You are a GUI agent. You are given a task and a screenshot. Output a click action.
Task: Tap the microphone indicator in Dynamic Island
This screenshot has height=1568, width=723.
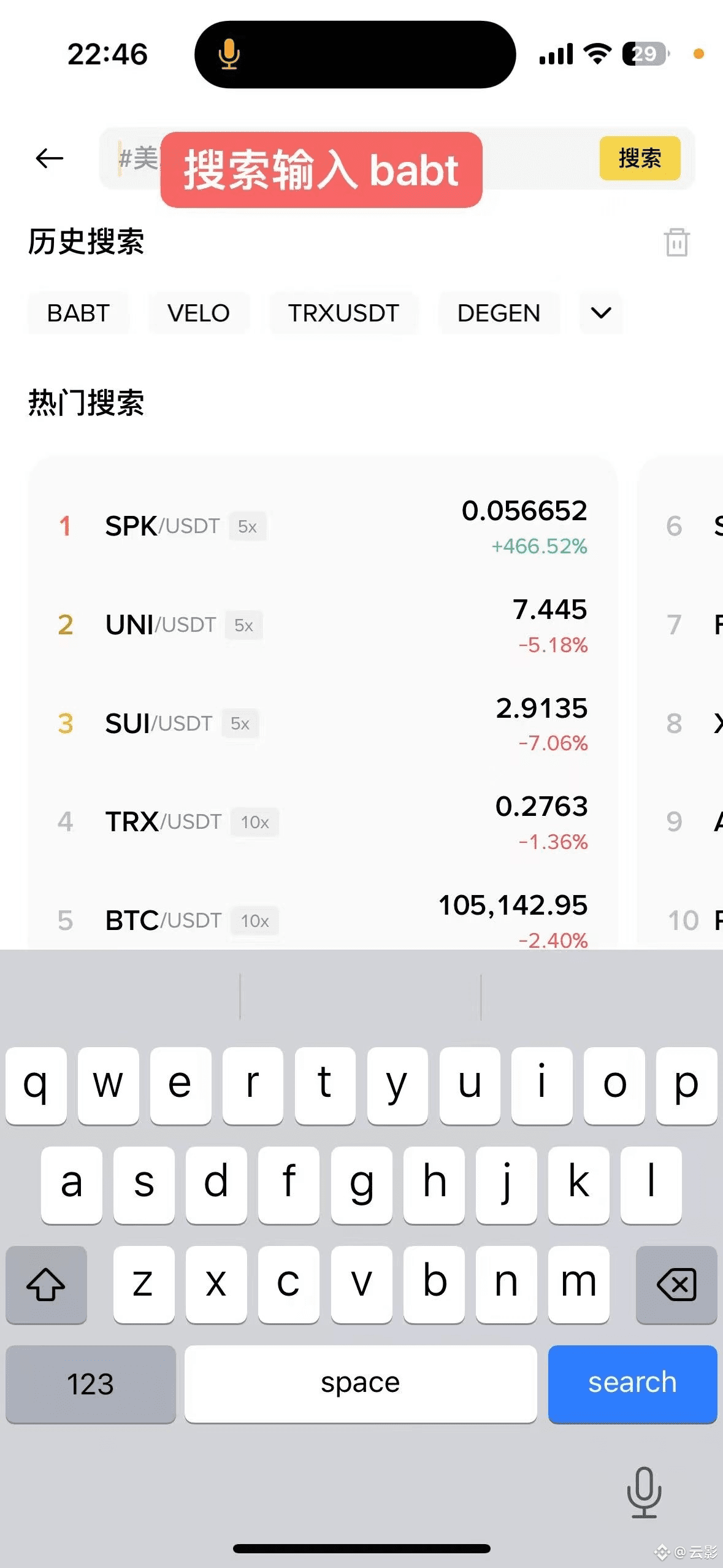[229, 54]
